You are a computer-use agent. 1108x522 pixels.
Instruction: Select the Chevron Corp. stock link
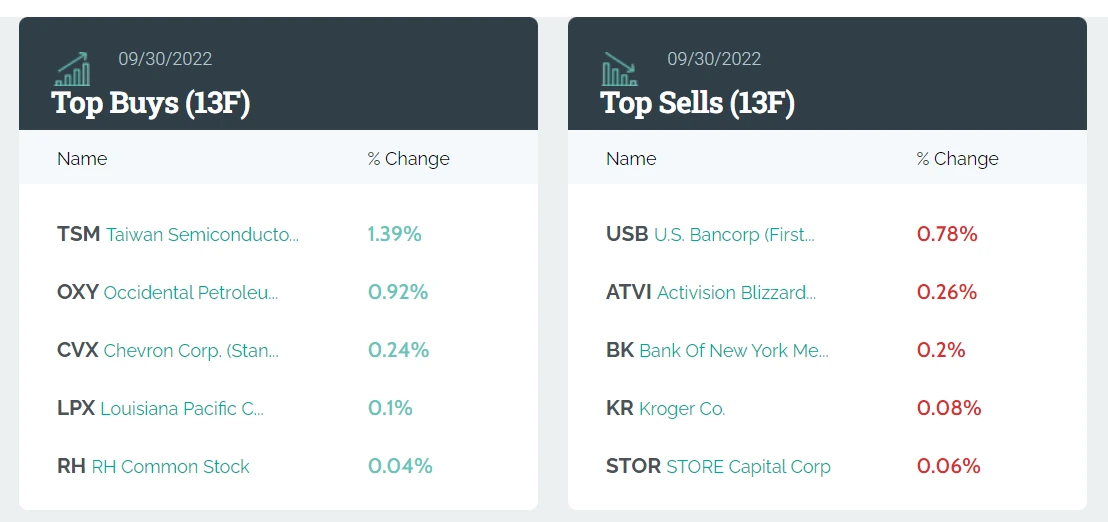click(191, 351)
